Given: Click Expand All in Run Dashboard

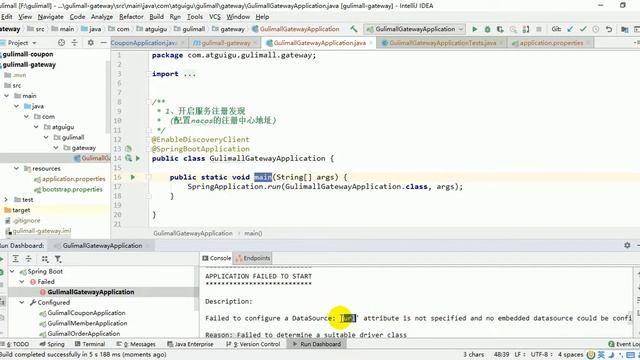Looking at the screenshot, I should pos(16,259).
